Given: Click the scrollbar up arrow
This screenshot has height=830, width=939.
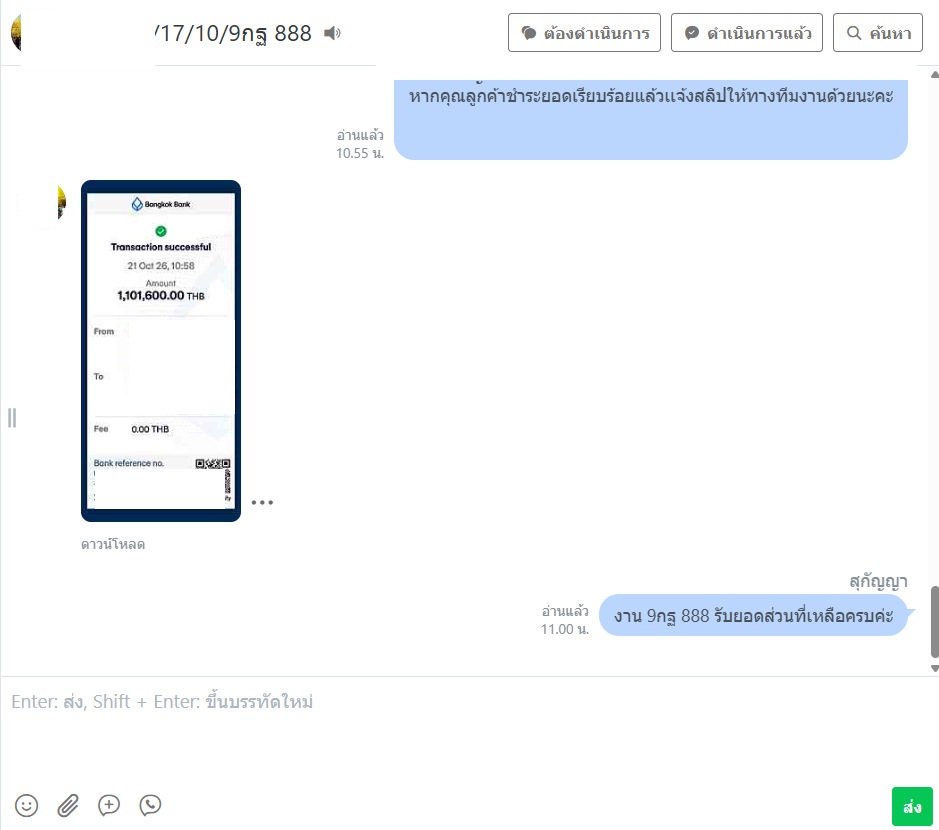Looking at the screenshot, I should coord(935,75).
